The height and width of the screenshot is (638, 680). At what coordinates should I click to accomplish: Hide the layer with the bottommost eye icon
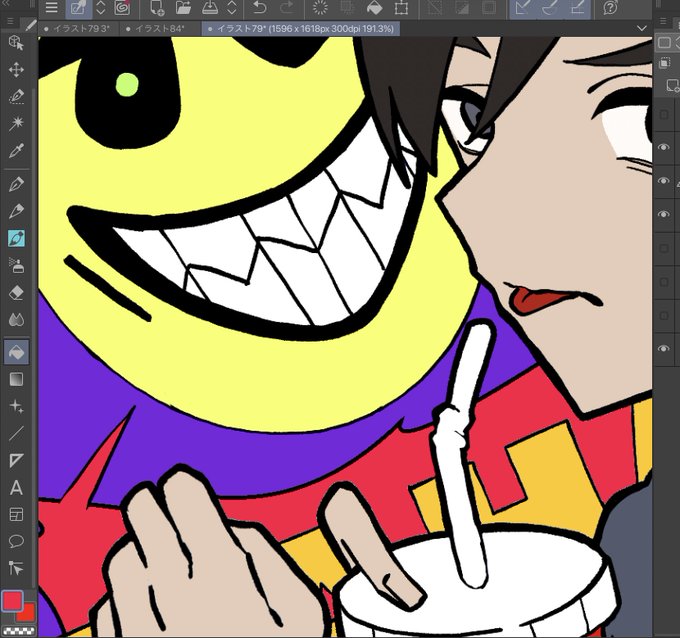click(x=664, y=349)
